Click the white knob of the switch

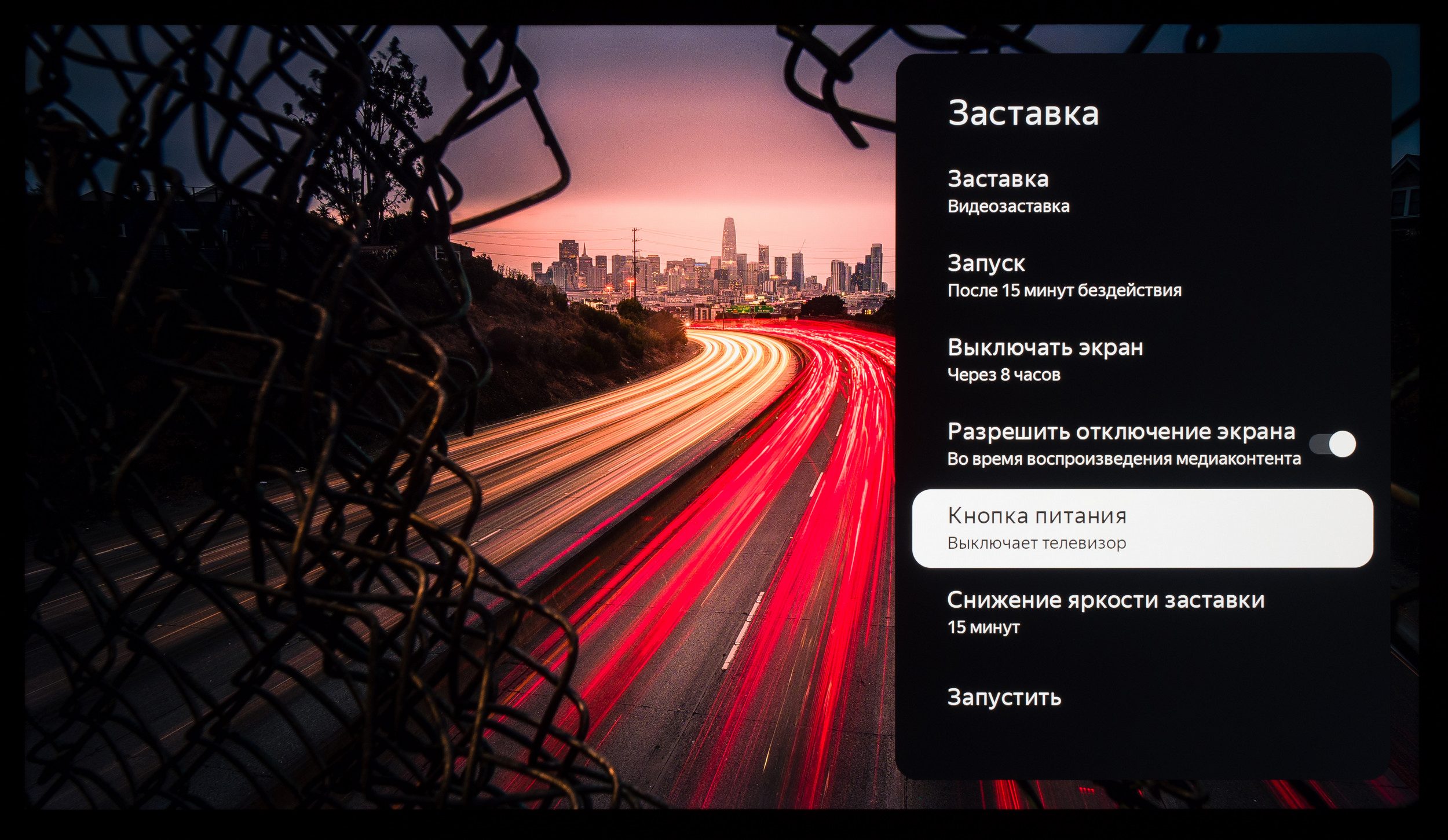point(1341,444)
